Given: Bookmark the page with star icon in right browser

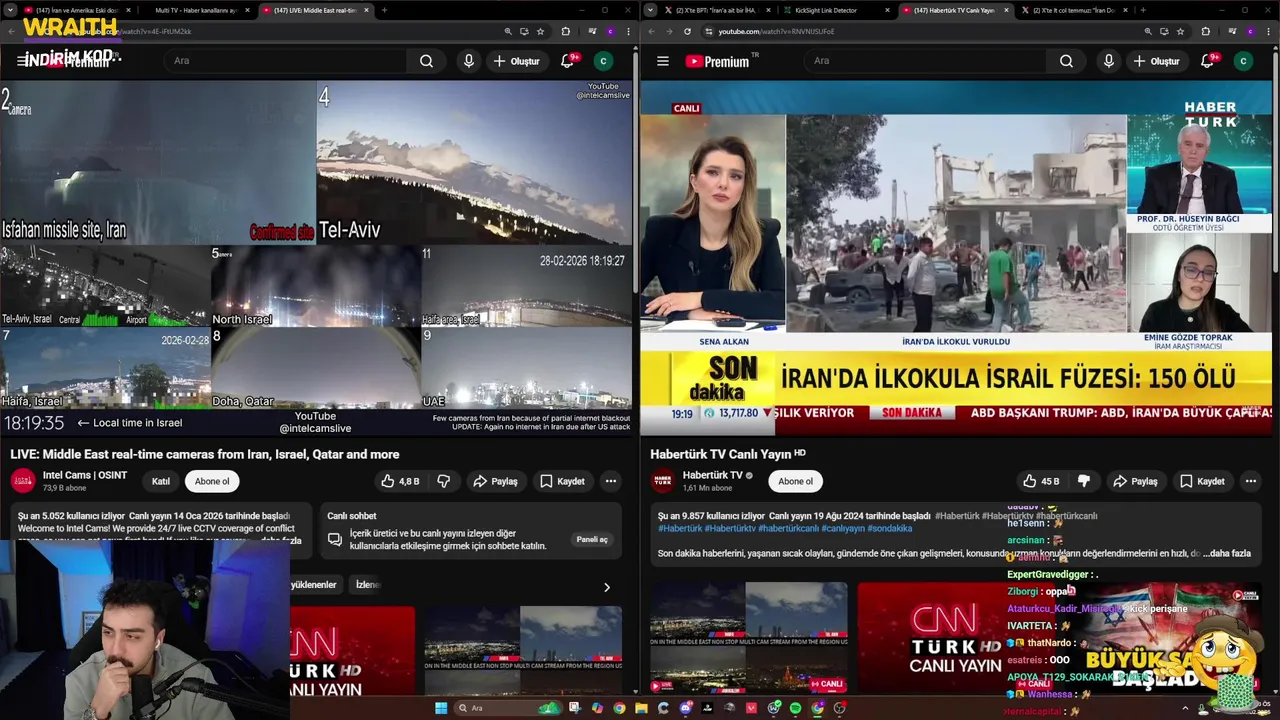Looking at the screenshot, I should [x=1180, y=31].
